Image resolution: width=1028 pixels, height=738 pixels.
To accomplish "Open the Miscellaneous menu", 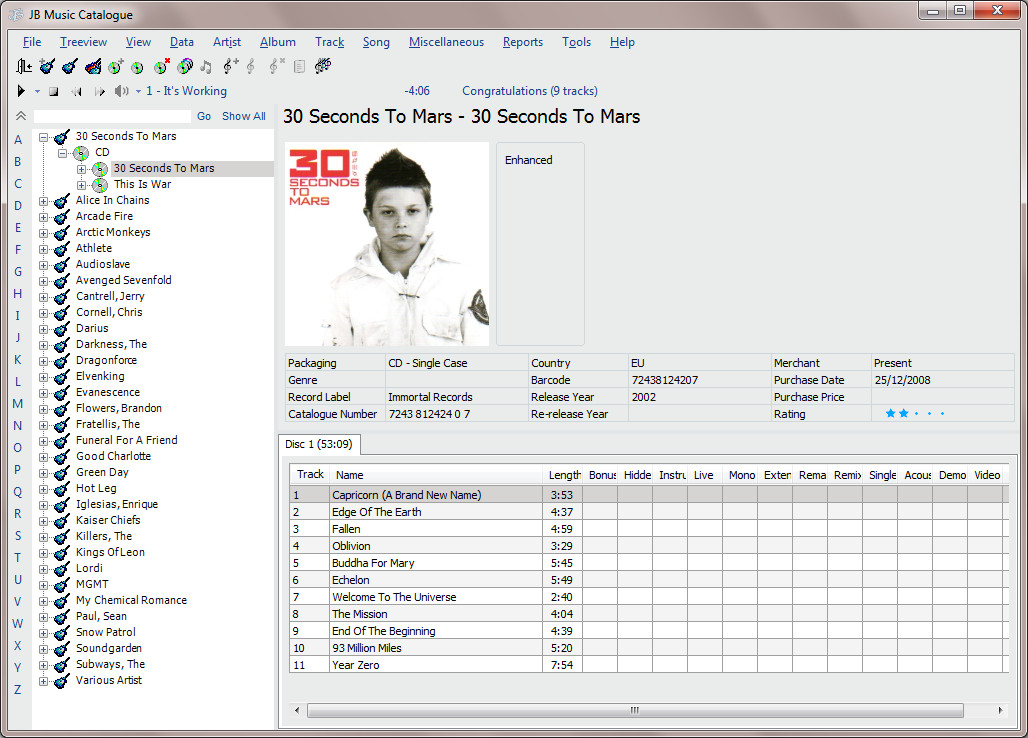I will 446,42.
